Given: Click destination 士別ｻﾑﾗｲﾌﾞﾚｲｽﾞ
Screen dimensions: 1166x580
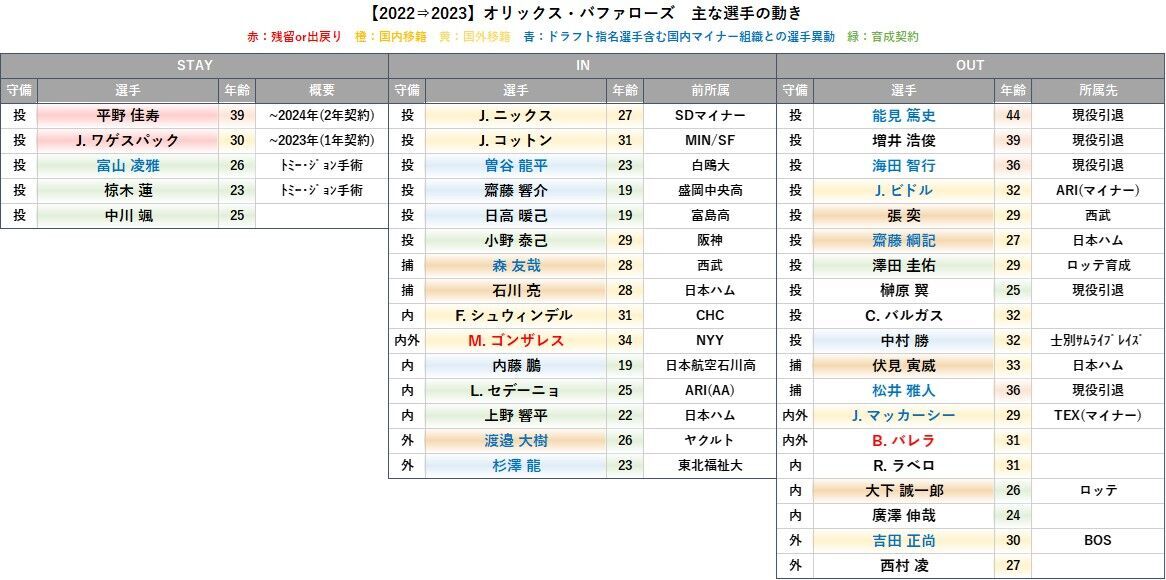Looking at the screenshot, I should 1098,341.
